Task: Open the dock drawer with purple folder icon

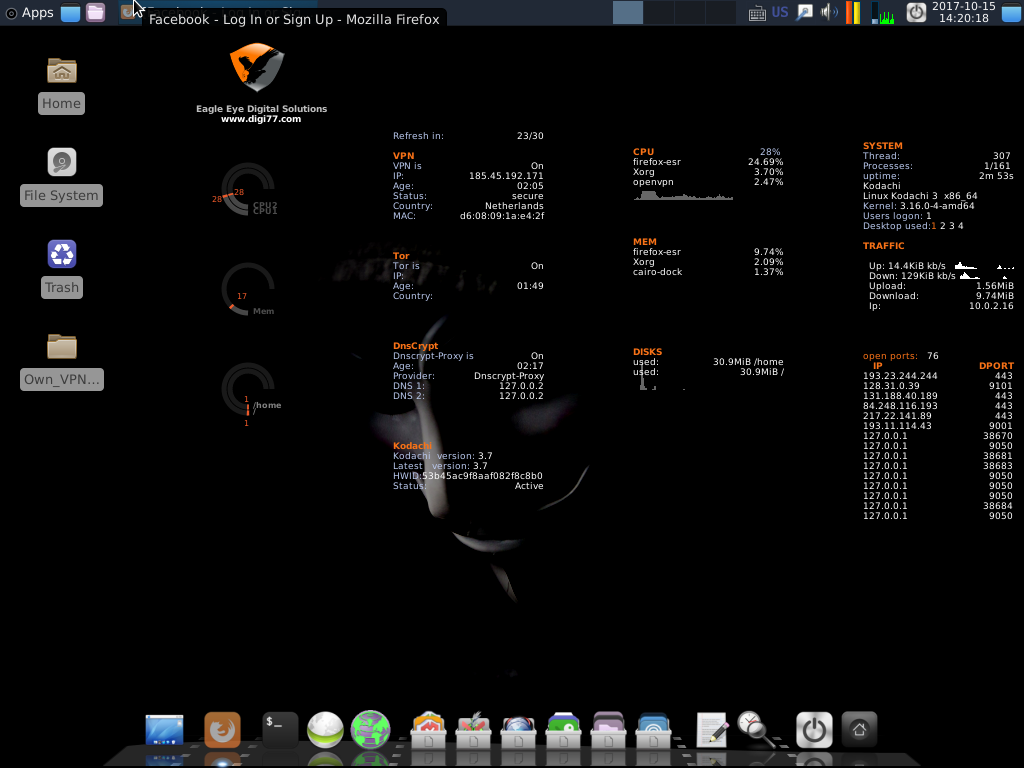Action: point(608,730)
